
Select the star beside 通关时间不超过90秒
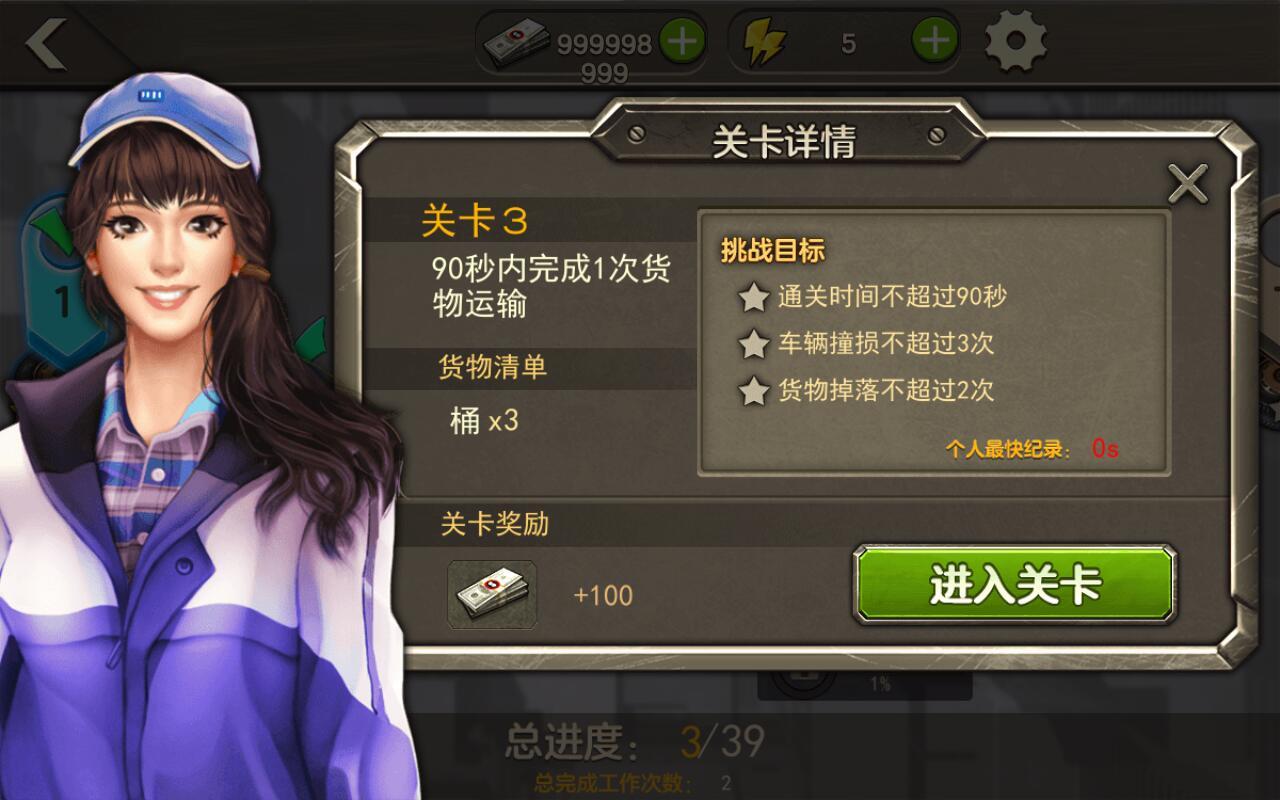(753, 297)
